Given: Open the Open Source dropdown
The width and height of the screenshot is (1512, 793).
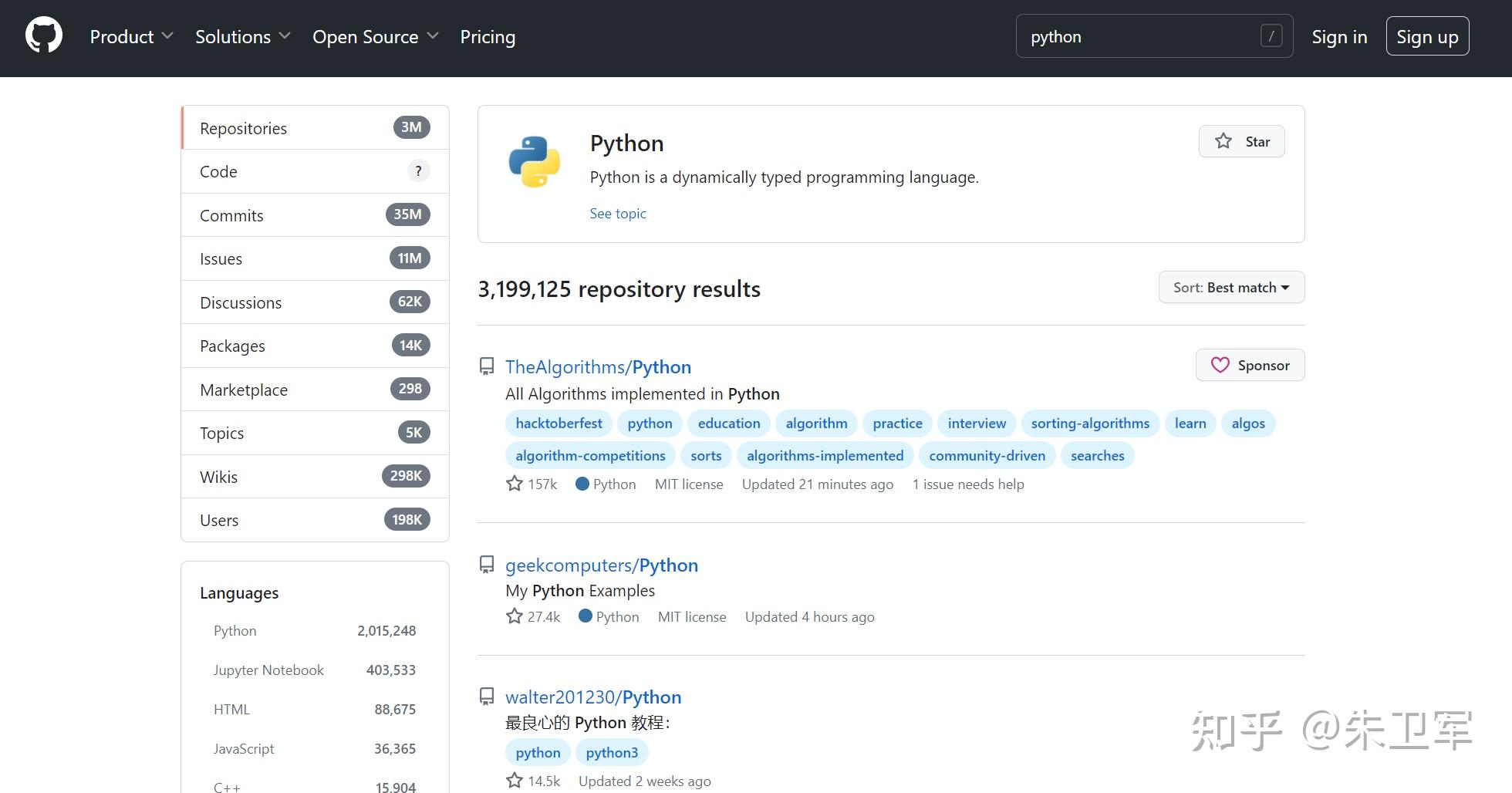Looking at the screenshot, I should click(x=376, y=36).
